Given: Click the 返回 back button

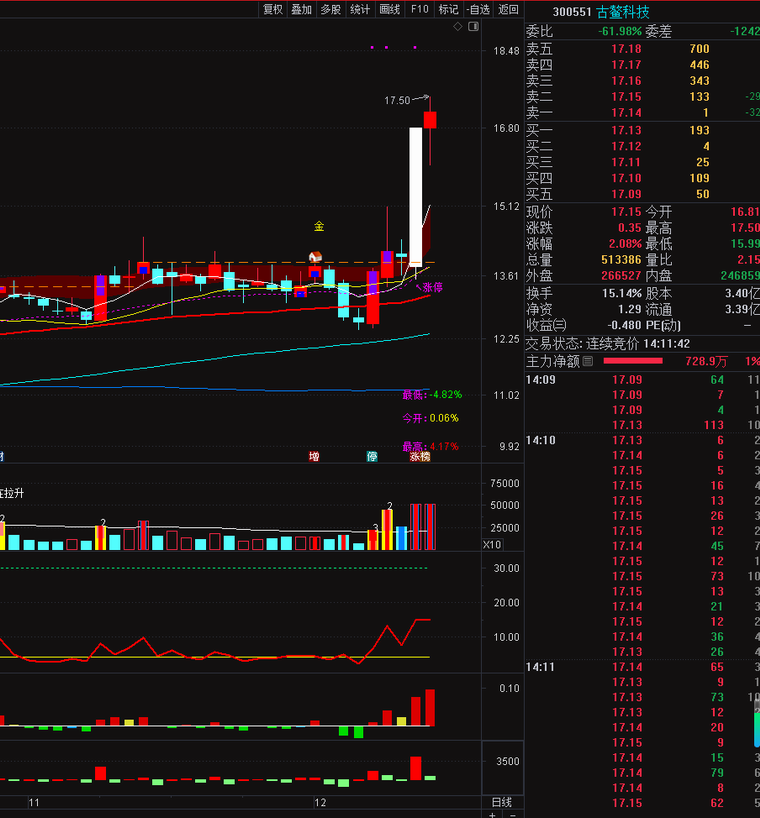Looking at the screenshot, I should click(x=509, y=9).
